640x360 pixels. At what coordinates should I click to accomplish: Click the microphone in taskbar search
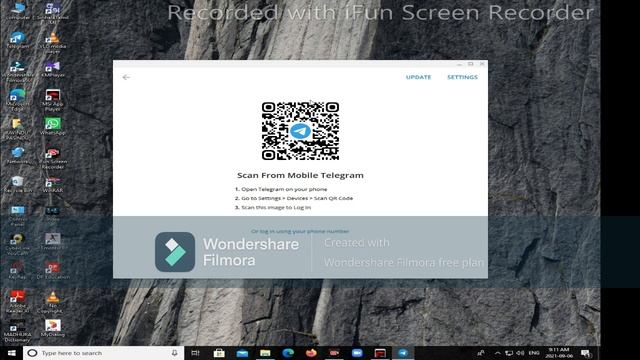point(175,353)
